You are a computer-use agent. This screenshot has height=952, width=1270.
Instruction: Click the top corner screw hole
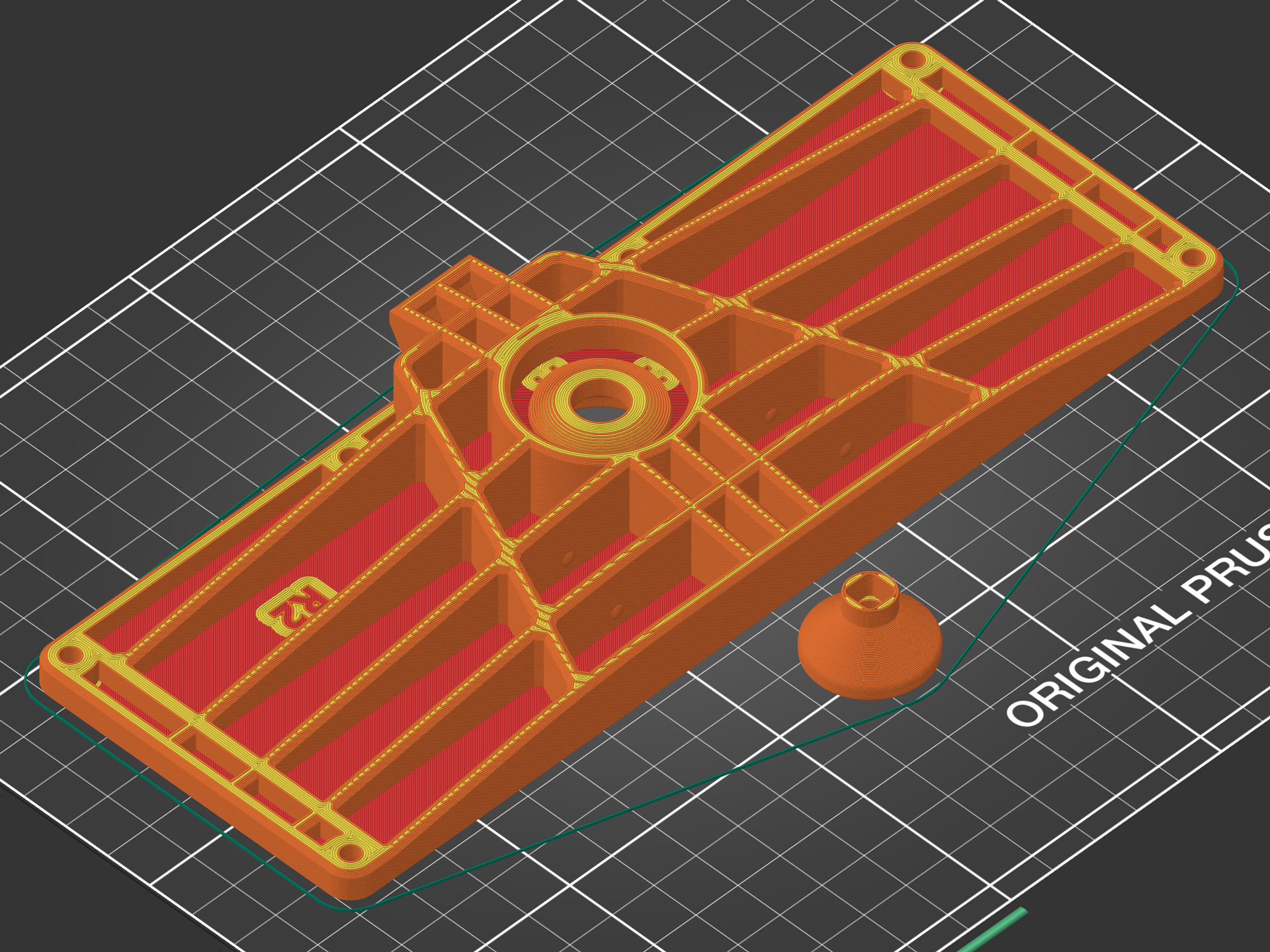[913, 60]
